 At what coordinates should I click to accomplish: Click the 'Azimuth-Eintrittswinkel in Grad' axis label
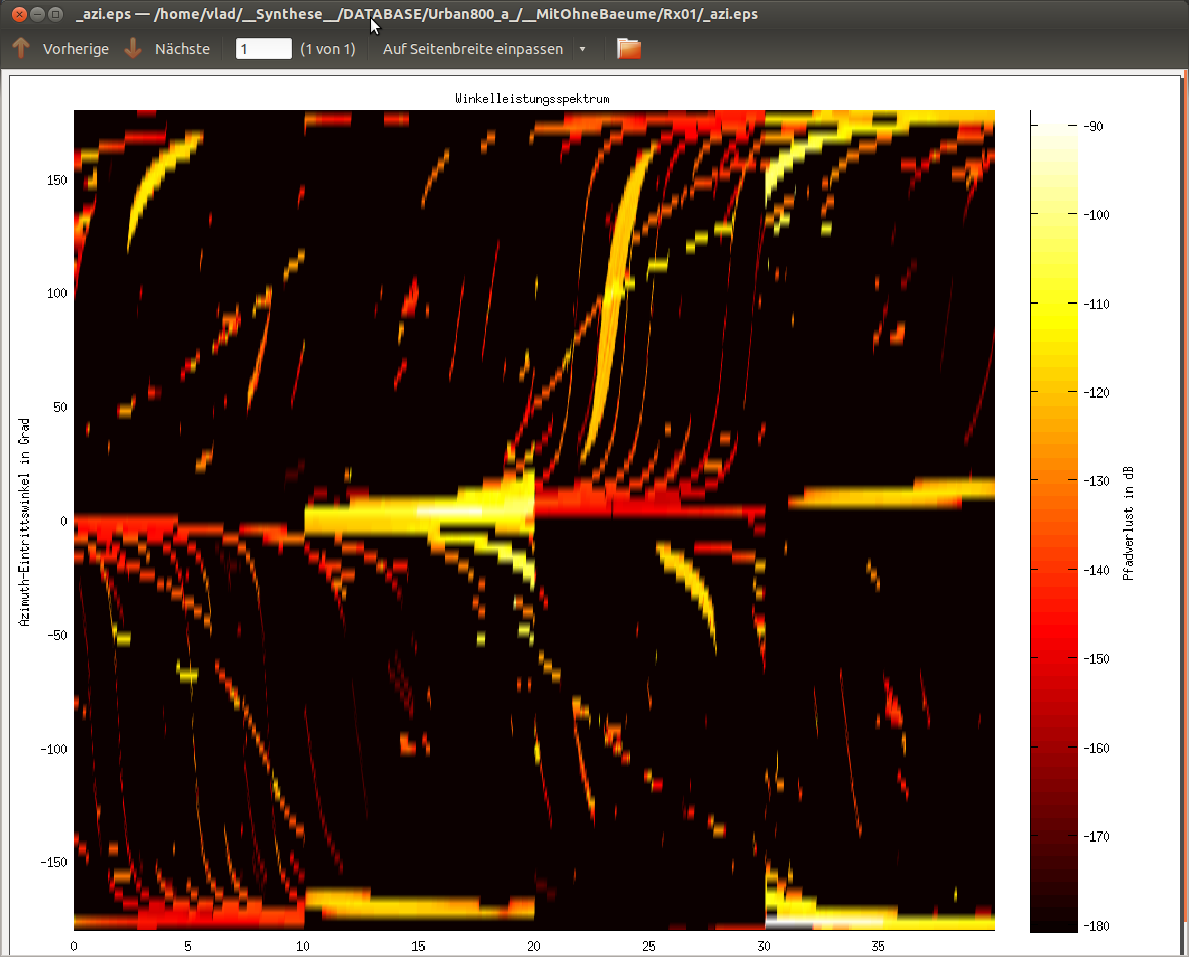(24, 520)
